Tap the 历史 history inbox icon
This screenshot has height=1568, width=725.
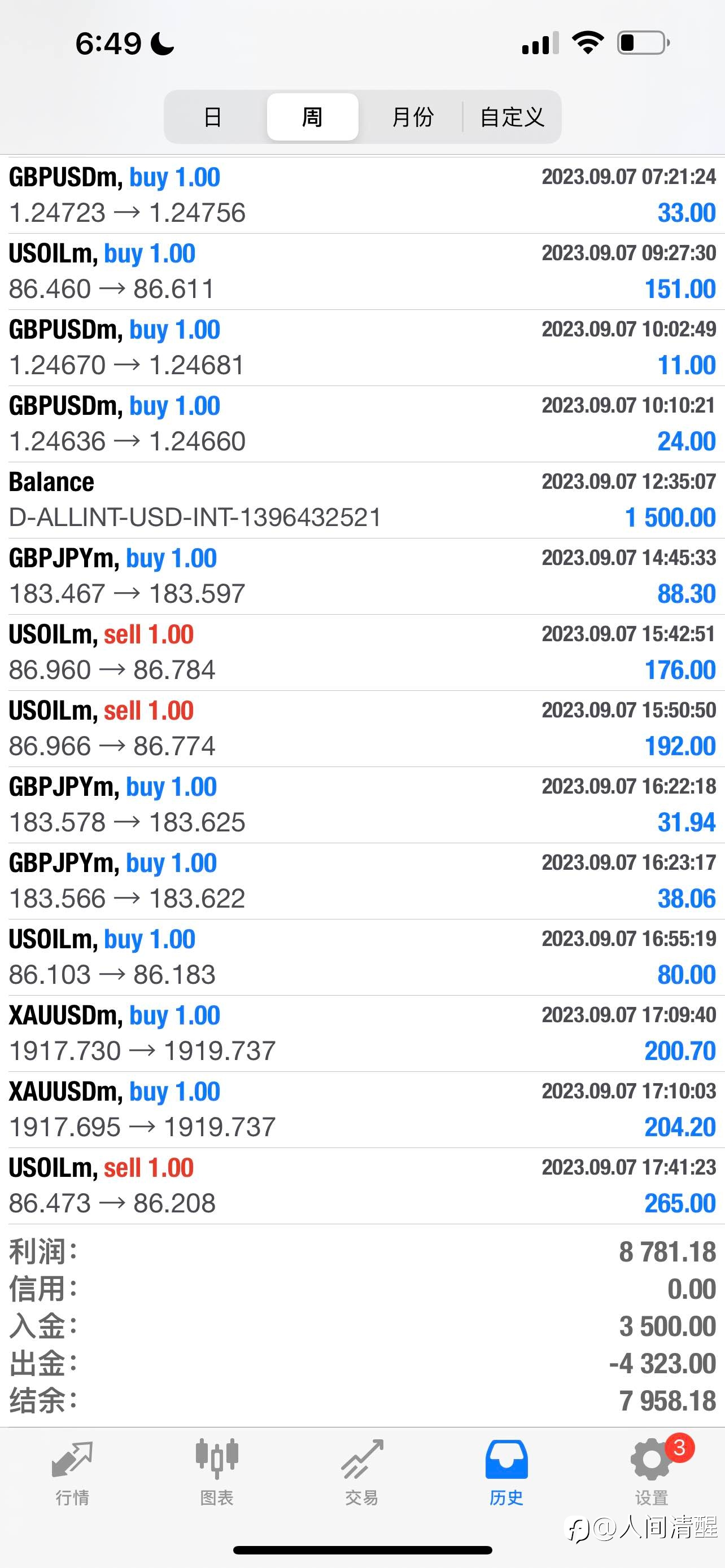(506, 1459)
